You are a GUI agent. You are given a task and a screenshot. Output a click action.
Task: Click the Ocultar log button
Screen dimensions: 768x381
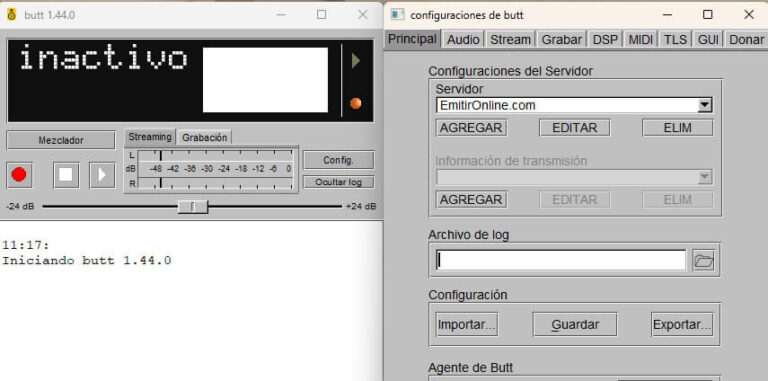tap(338, 182)
